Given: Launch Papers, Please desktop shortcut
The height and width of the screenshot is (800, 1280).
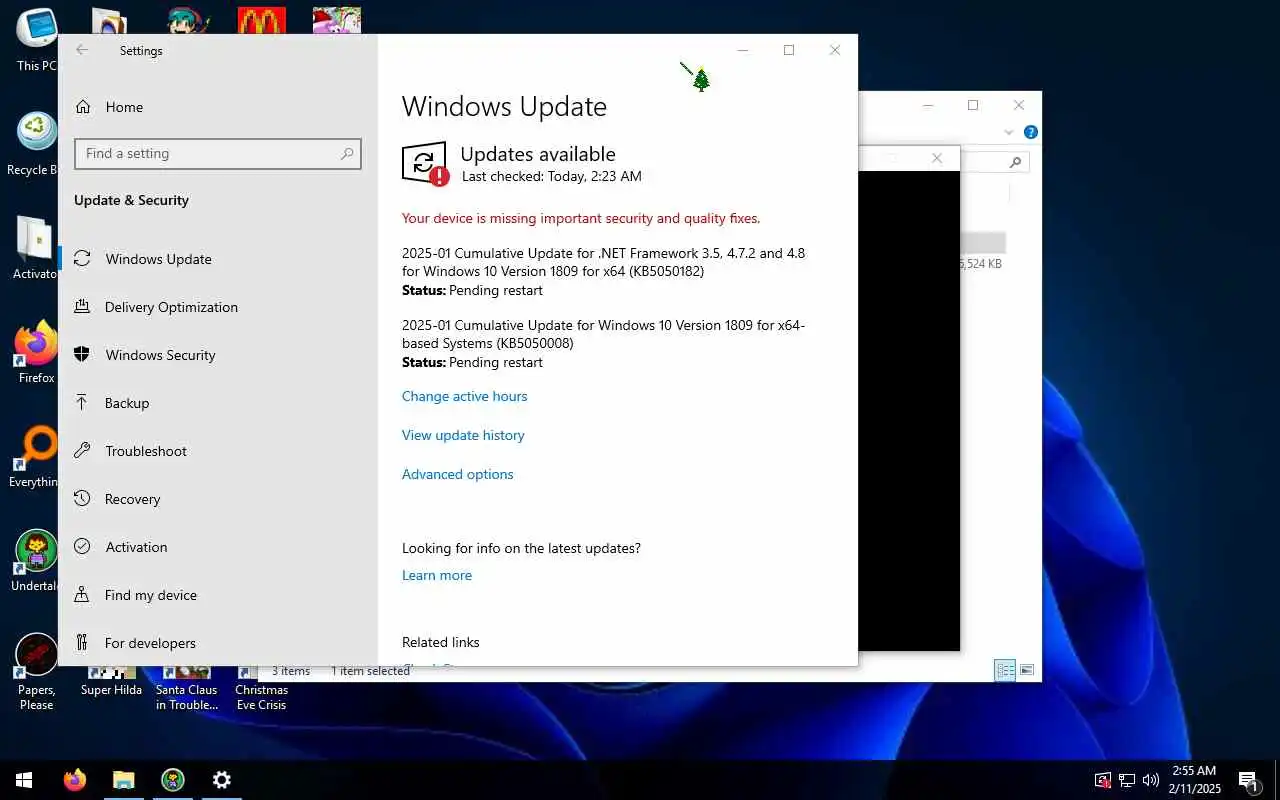Looking at the screenshot, I should pyautogui.click(x=36, y=671).
